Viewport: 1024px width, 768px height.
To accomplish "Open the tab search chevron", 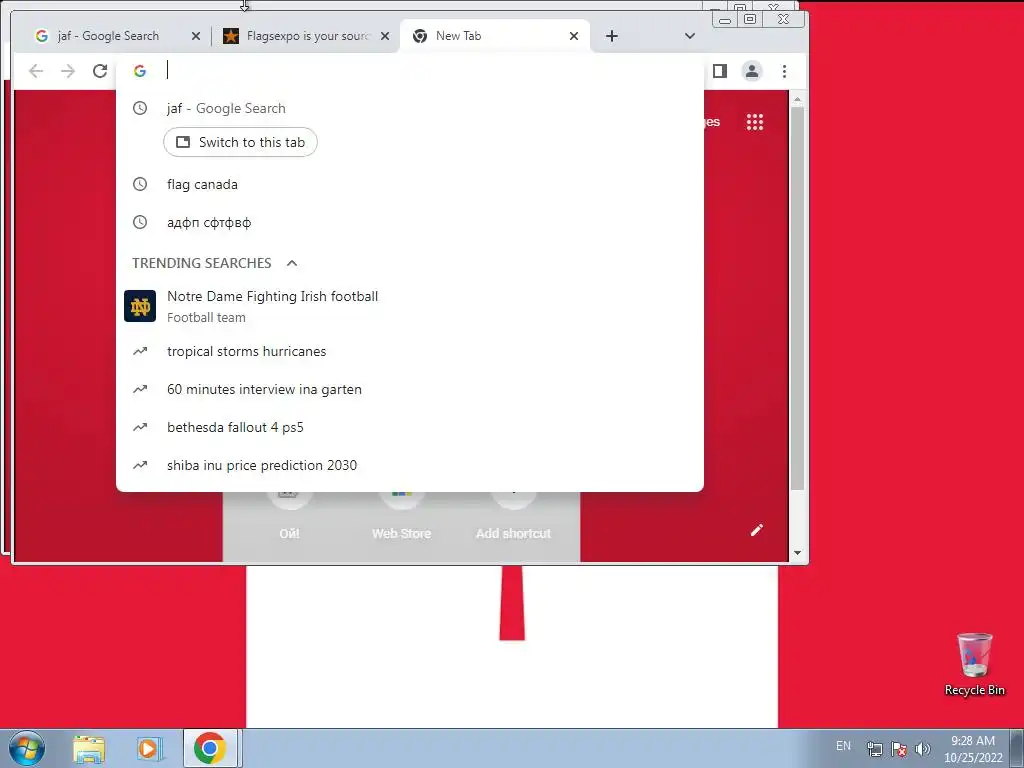I will 690,36.
